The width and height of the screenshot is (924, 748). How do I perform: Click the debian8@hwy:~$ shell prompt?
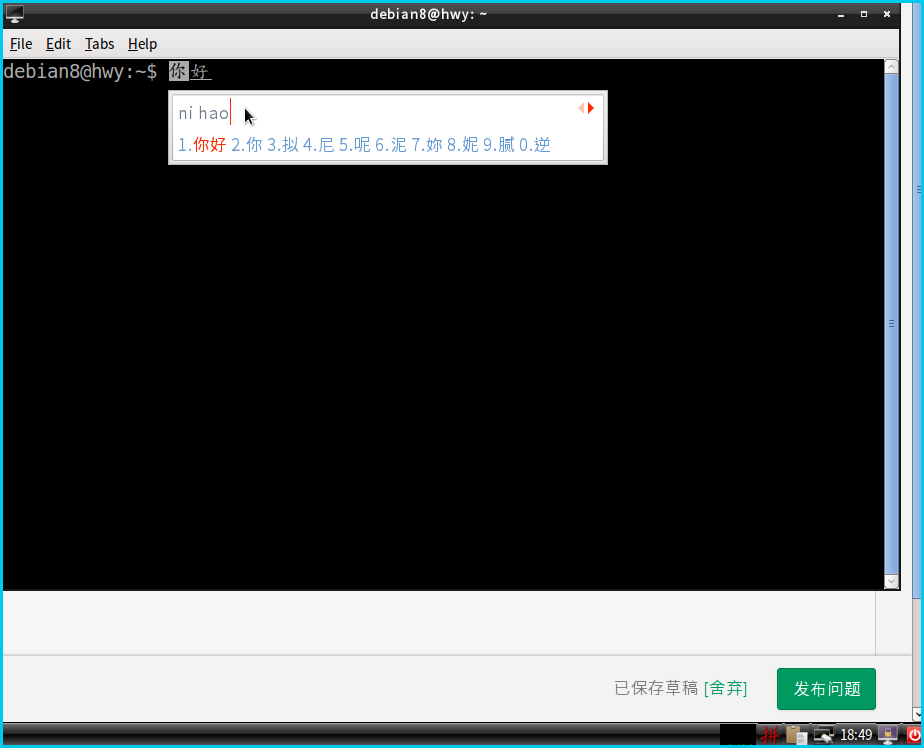click(80, 72)
